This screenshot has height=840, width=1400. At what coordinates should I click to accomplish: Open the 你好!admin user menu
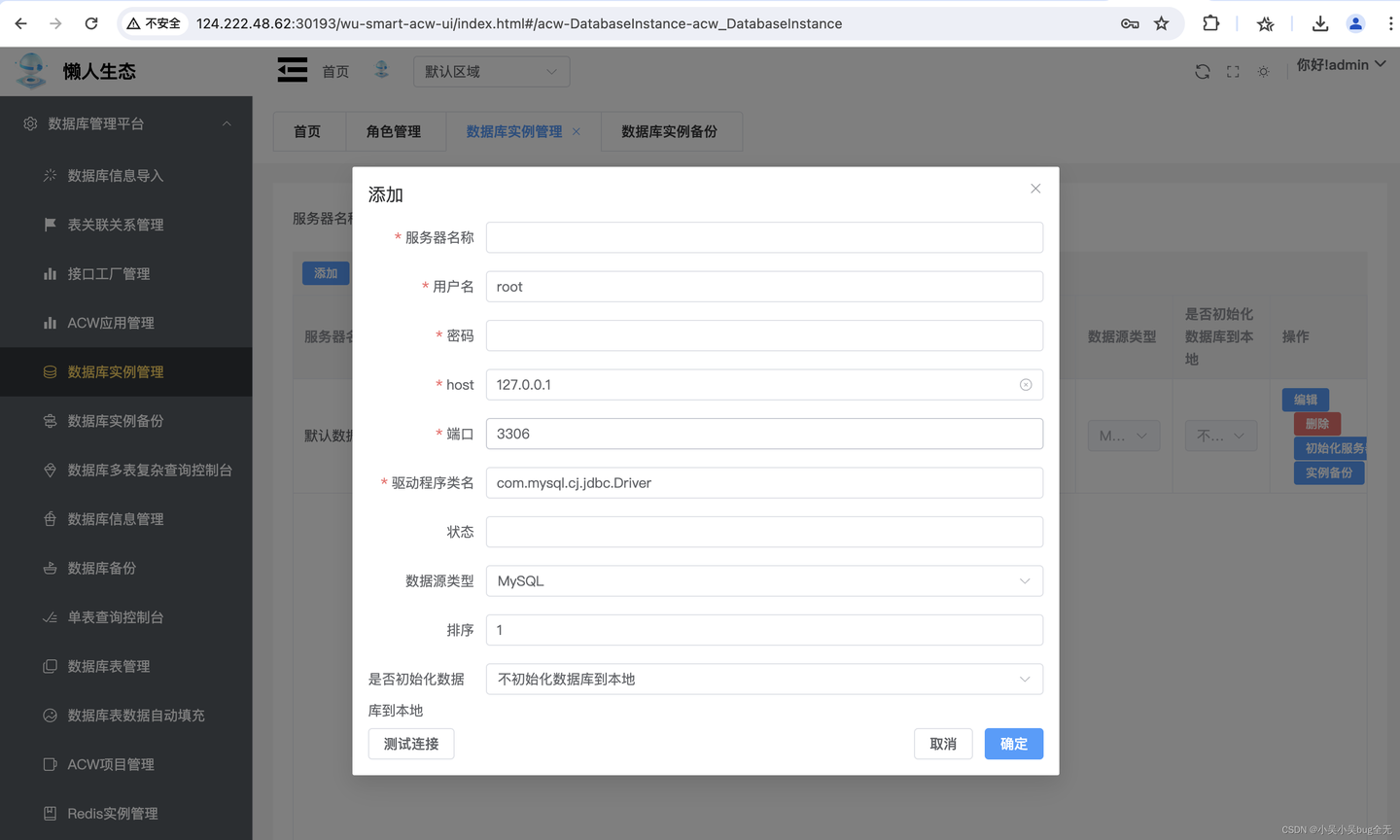pos(1342,64)
